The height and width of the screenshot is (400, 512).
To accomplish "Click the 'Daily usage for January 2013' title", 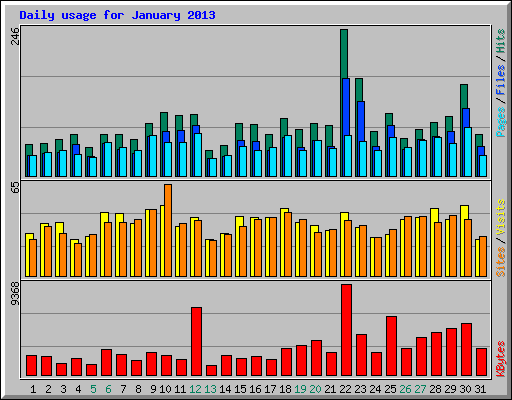I will (117, 15).
